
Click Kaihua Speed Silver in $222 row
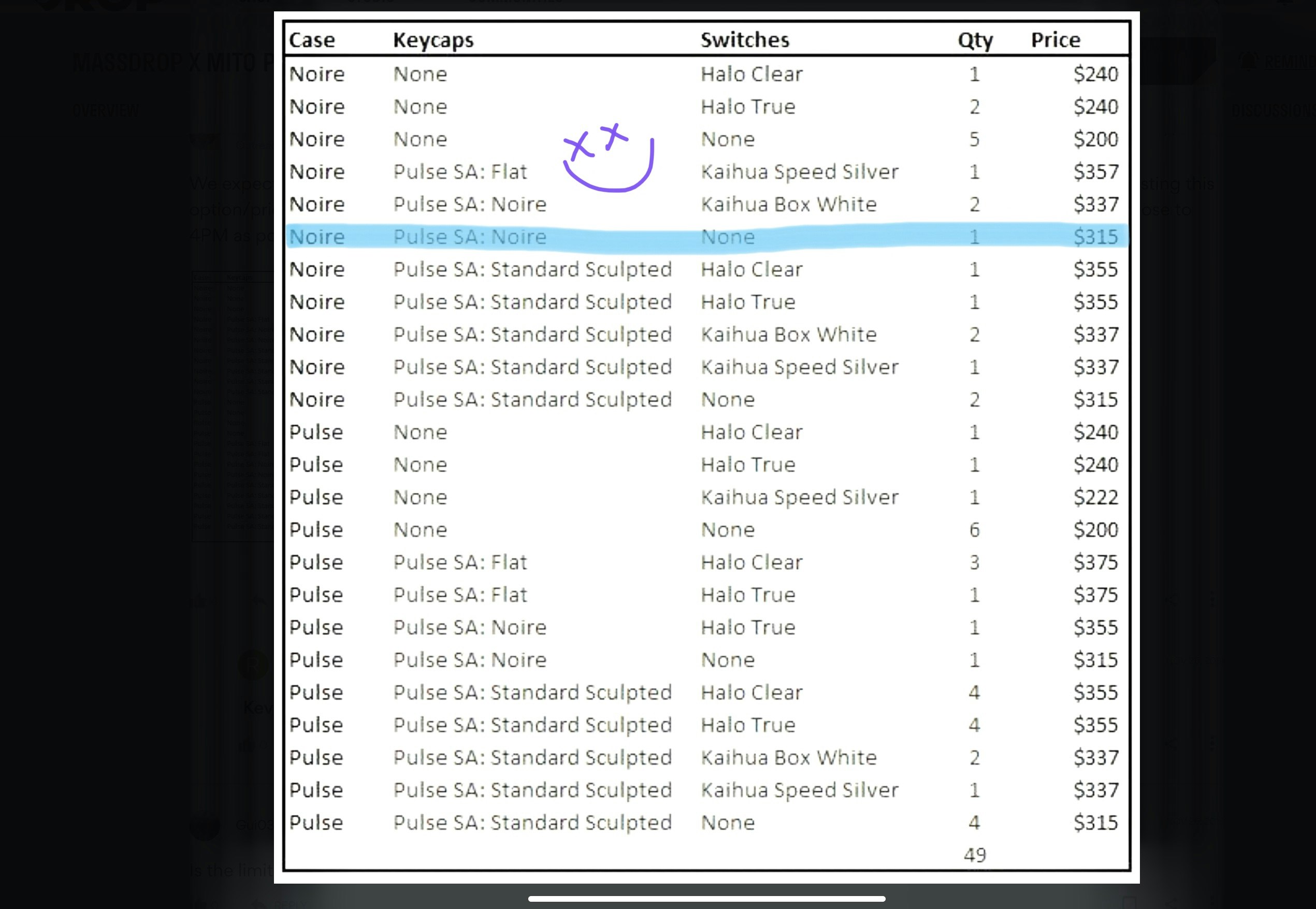point(800,497)
